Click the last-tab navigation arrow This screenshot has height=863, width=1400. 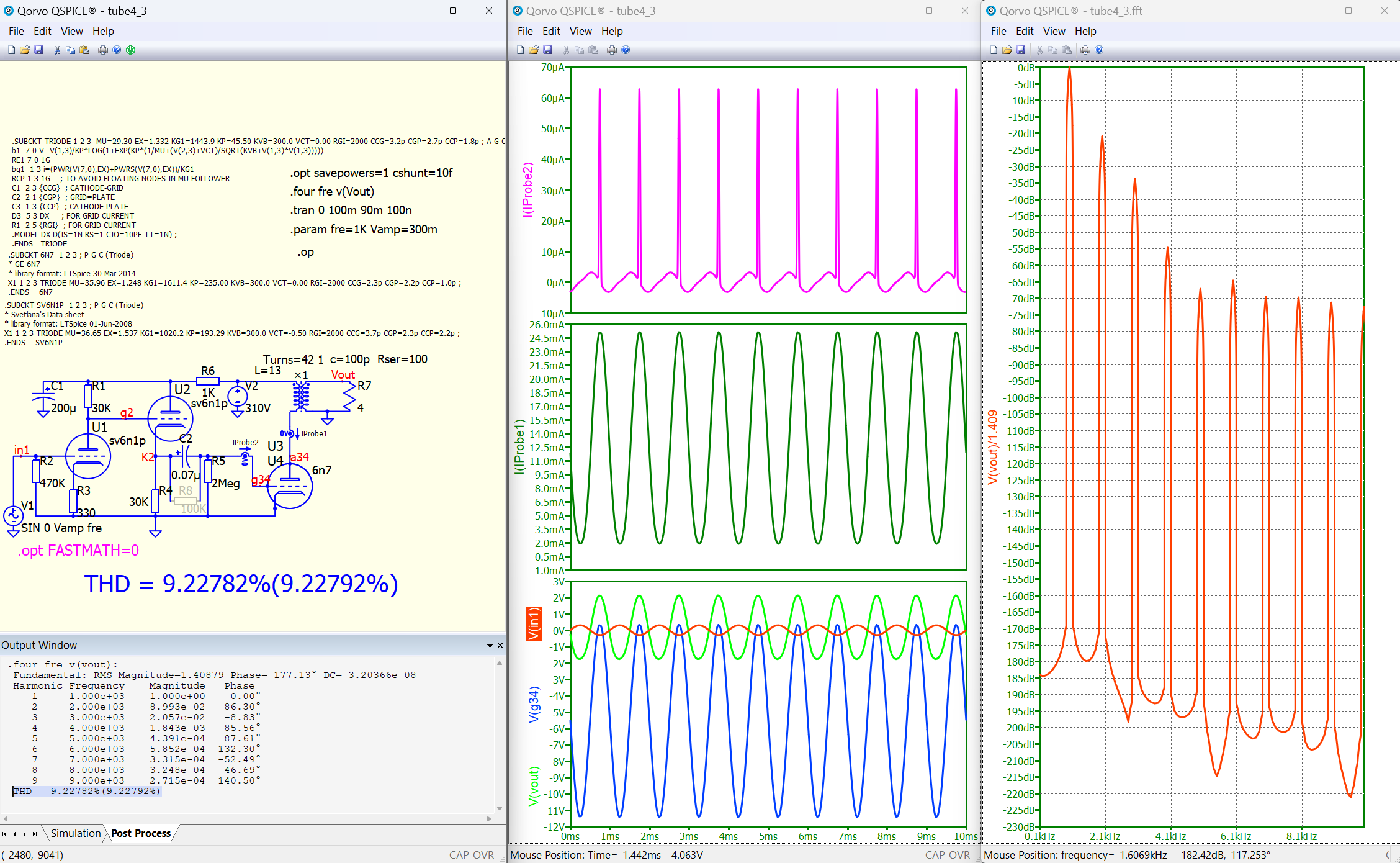[35, 834]
